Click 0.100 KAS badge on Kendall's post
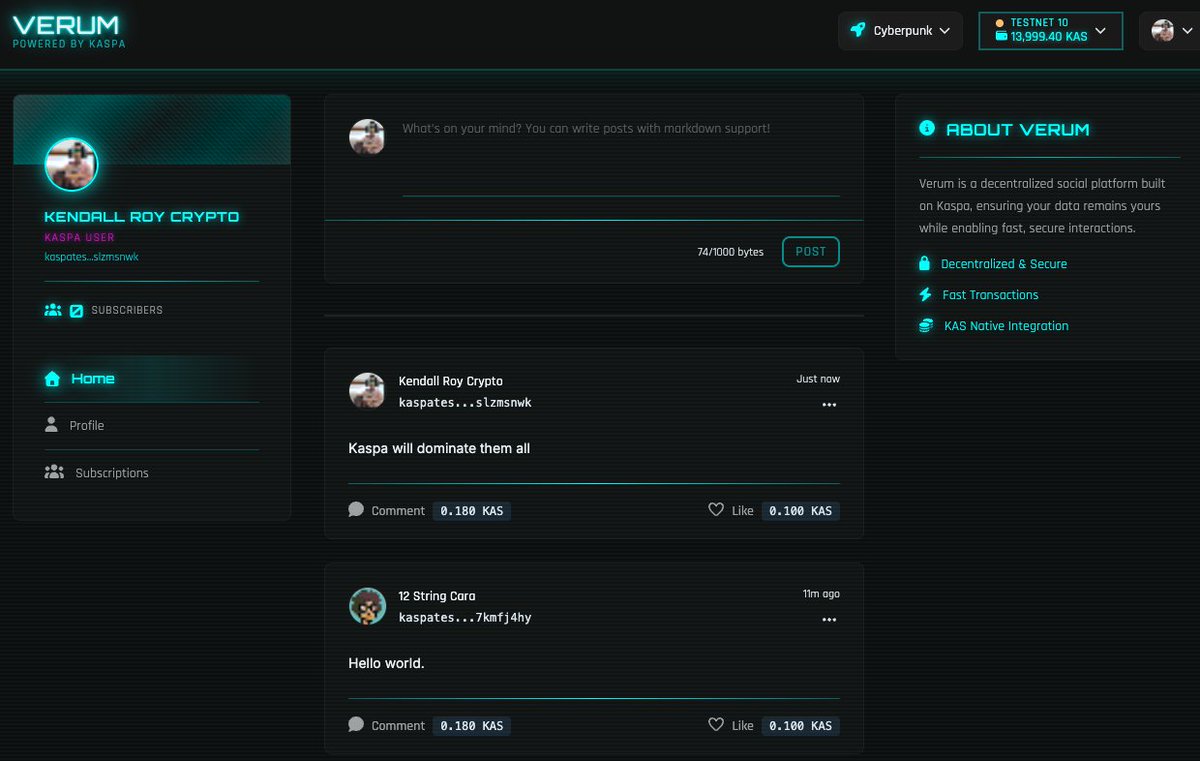This screenshot has height=761, width=1200. (x=800, y=510)
